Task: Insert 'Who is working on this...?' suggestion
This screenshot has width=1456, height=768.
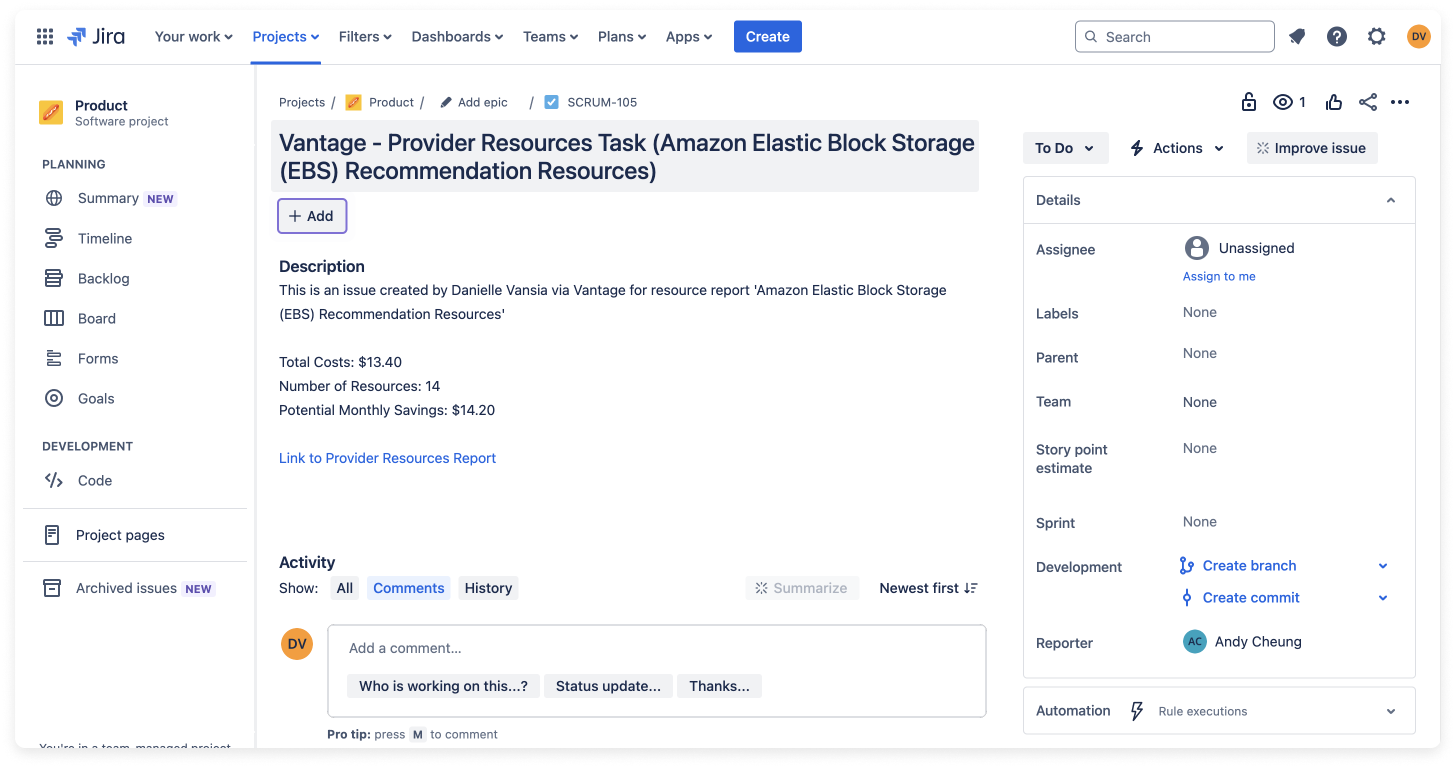Action: [x=444, y=686]
